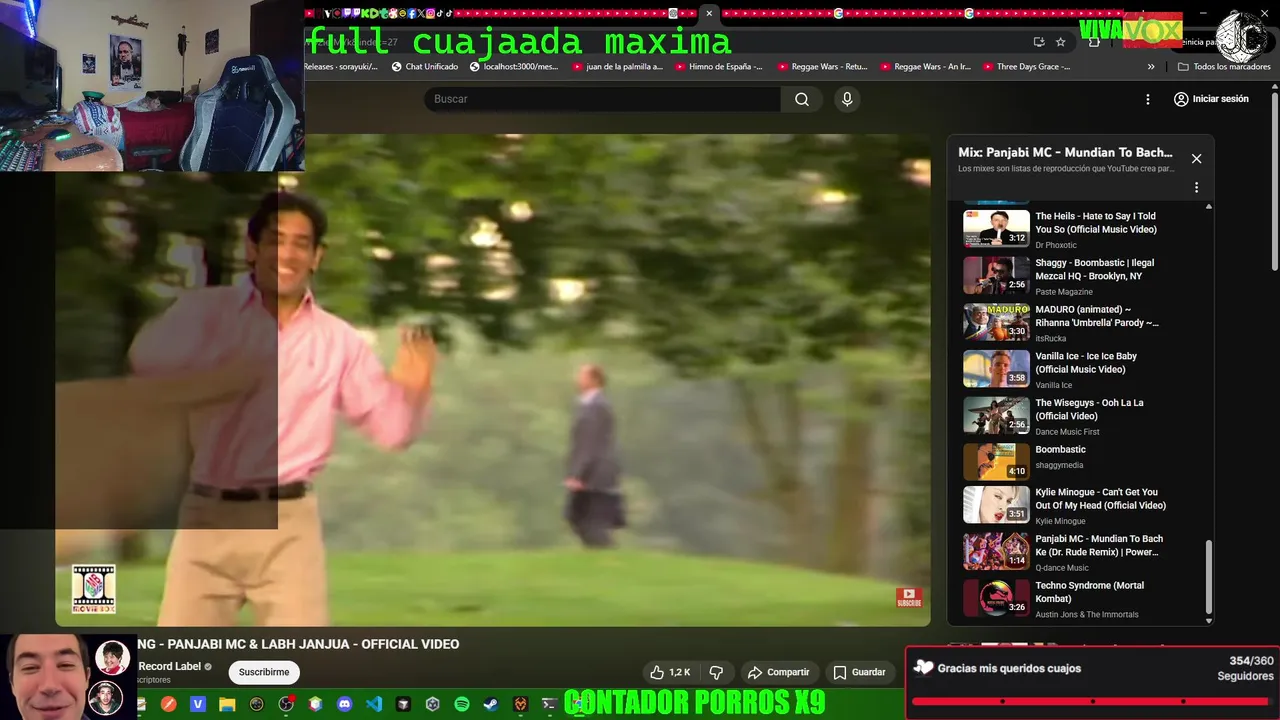Expand the hidden bookmarks chevron
The image size is (1280, 720).
[1151, 67]
